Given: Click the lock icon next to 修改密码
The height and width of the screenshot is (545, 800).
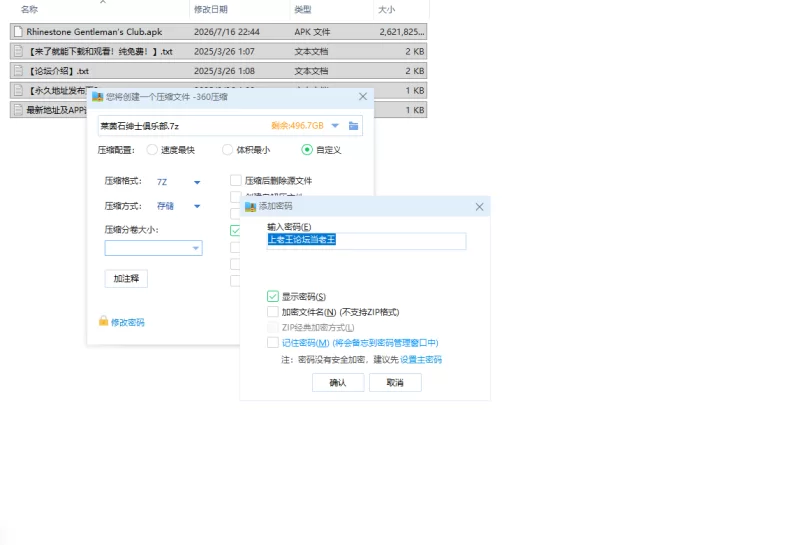Looking at the screenshot, I should [x=104, y=321].
